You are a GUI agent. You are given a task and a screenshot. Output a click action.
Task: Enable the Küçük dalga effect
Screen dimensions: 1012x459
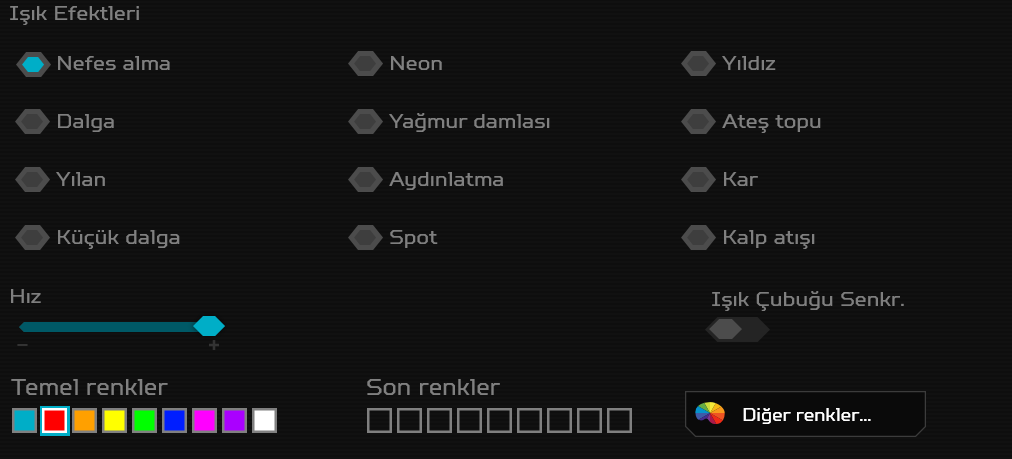(x=33, y=238)
